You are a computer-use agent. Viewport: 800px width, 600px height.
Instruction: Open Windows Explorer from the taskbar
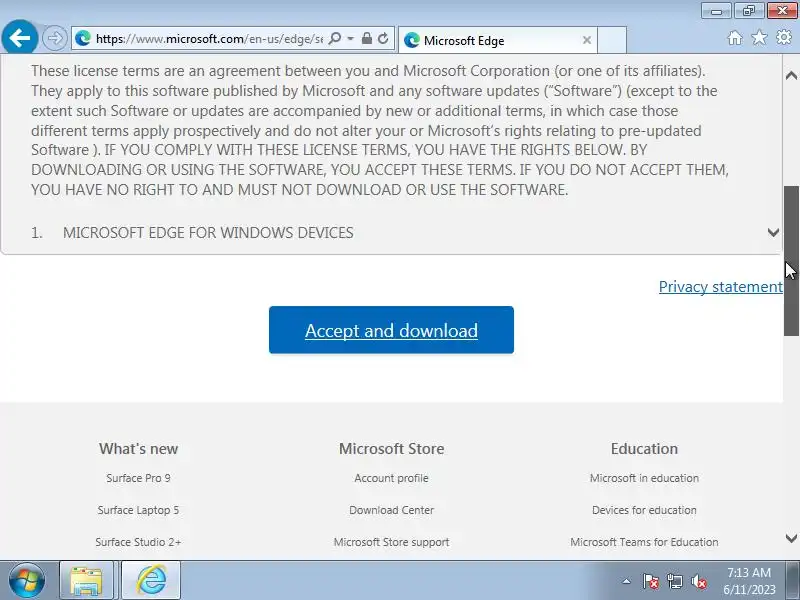point(86,581)
